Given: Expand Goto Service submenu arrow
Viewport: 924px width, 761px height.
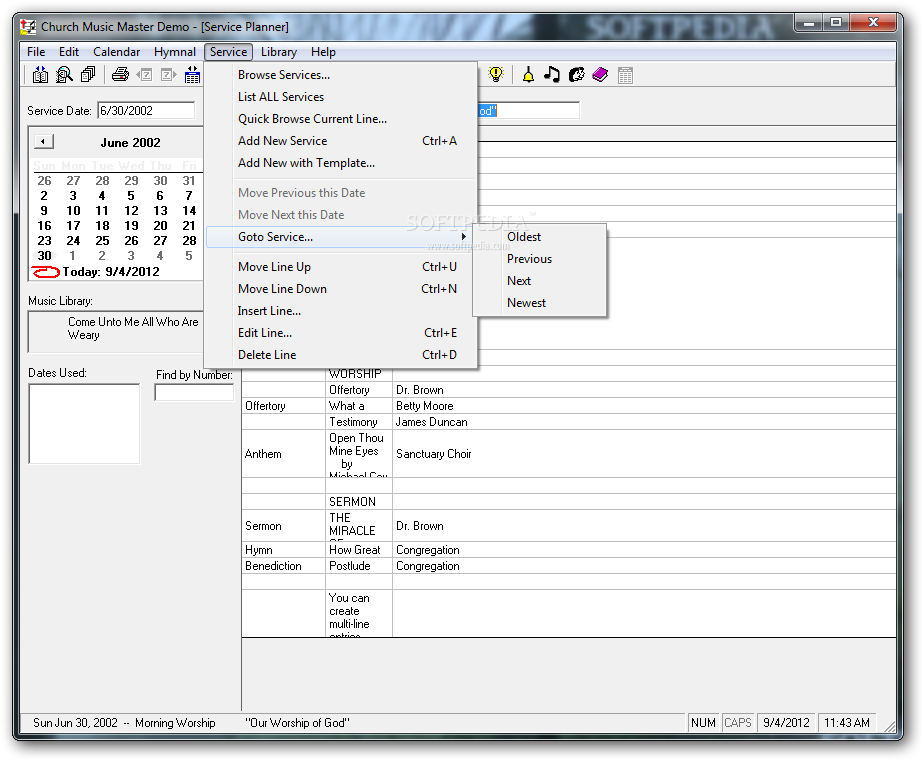Looking at the screenshot, I should [x=464, y=236].
